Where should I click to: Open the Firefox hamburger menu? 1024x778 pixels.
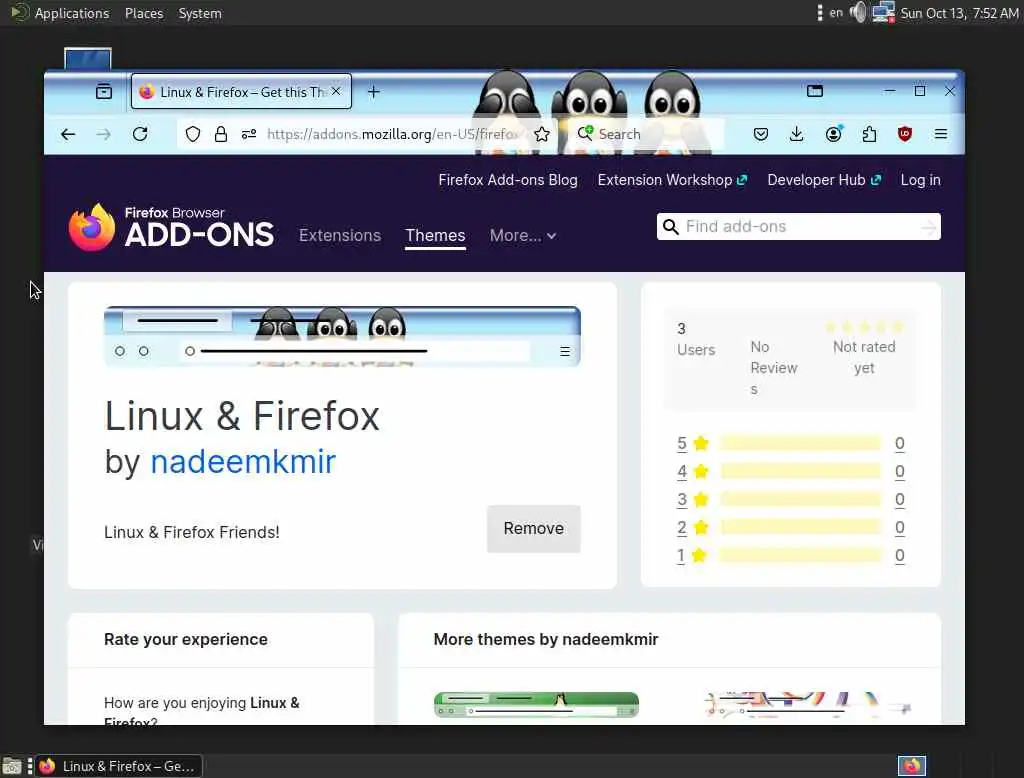click(x=940, y=134)
